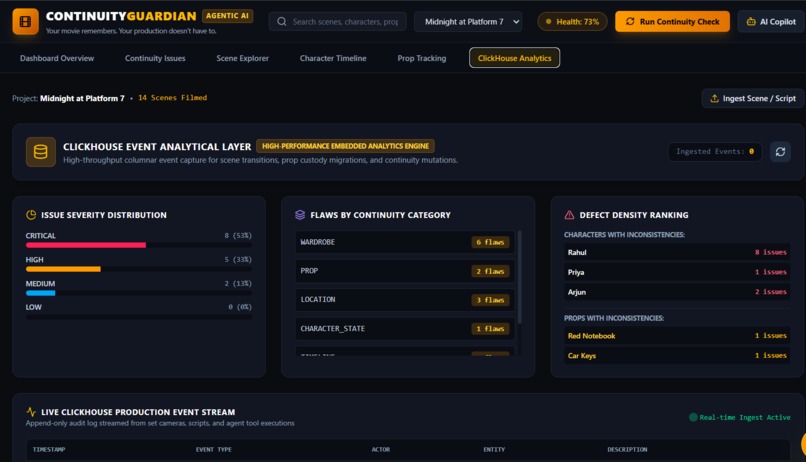This screenshot has width=806, height=462.
Task: Click the DESCRIPTION column header
Action: point(627,450)
